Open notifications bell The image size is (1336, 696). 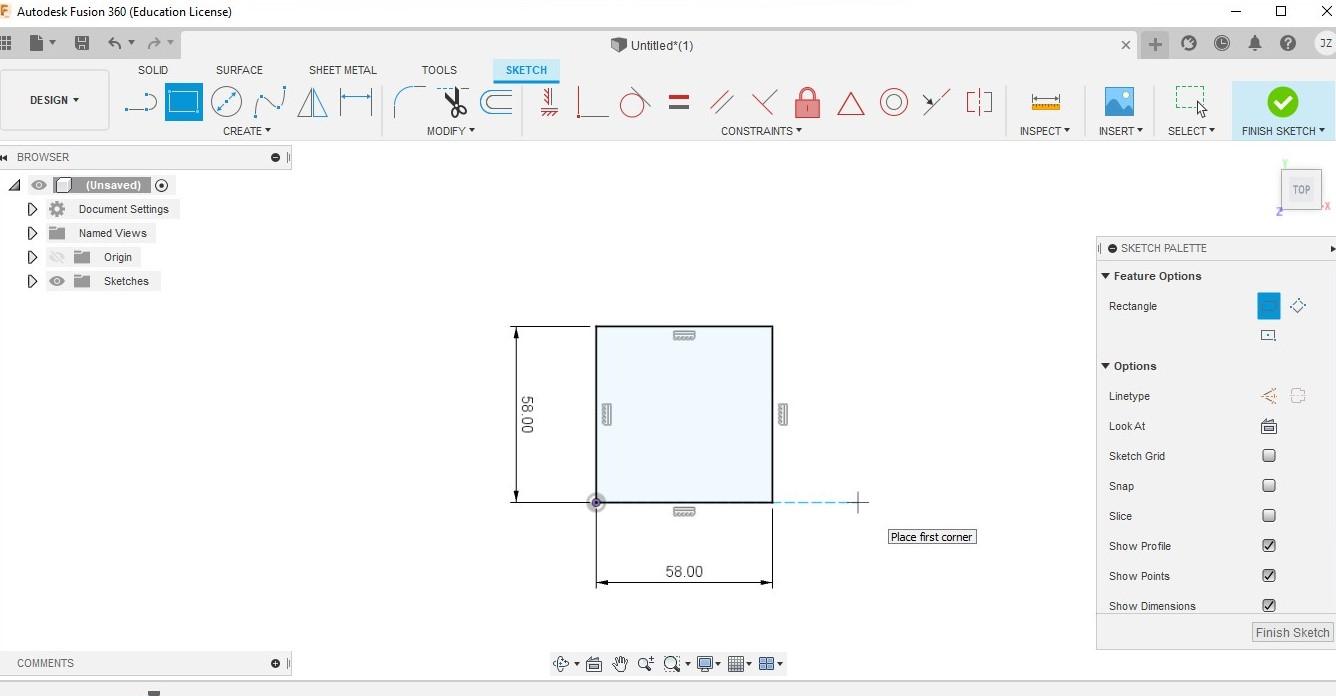coord(1254,44)
